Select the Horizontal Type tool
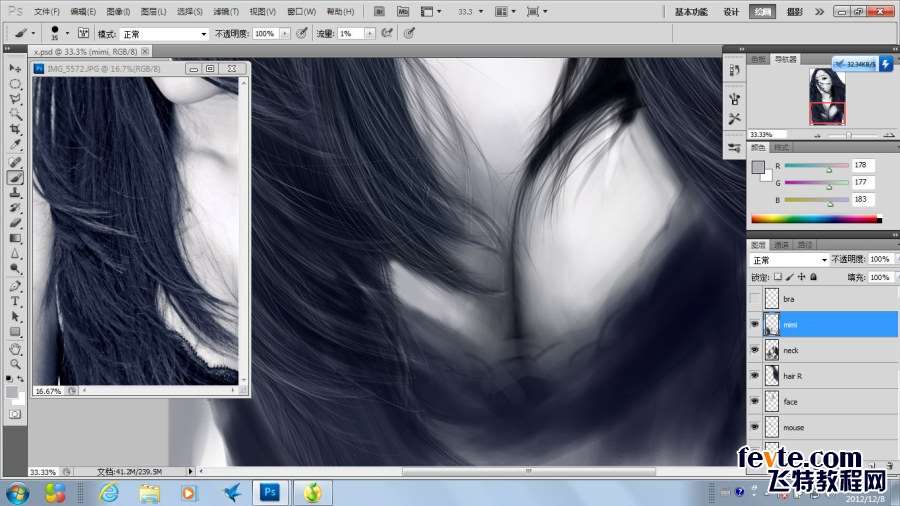This screenshot has width=900, height=506. pyautogui.click(x=15, y=301)
